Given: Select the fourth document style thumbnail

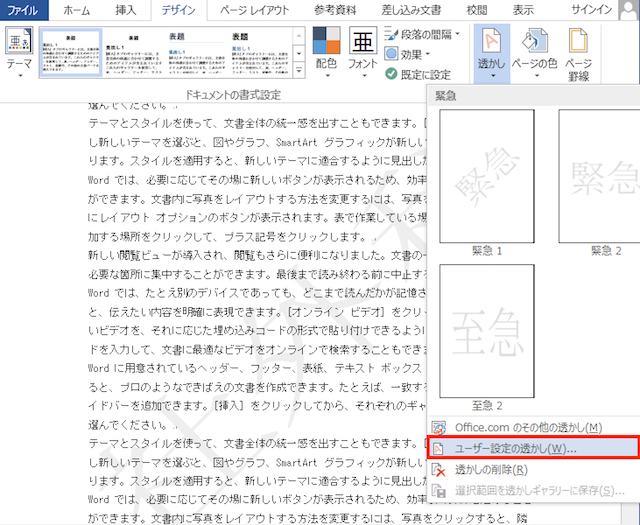Looking at the screenshot, I should [260, 53].
